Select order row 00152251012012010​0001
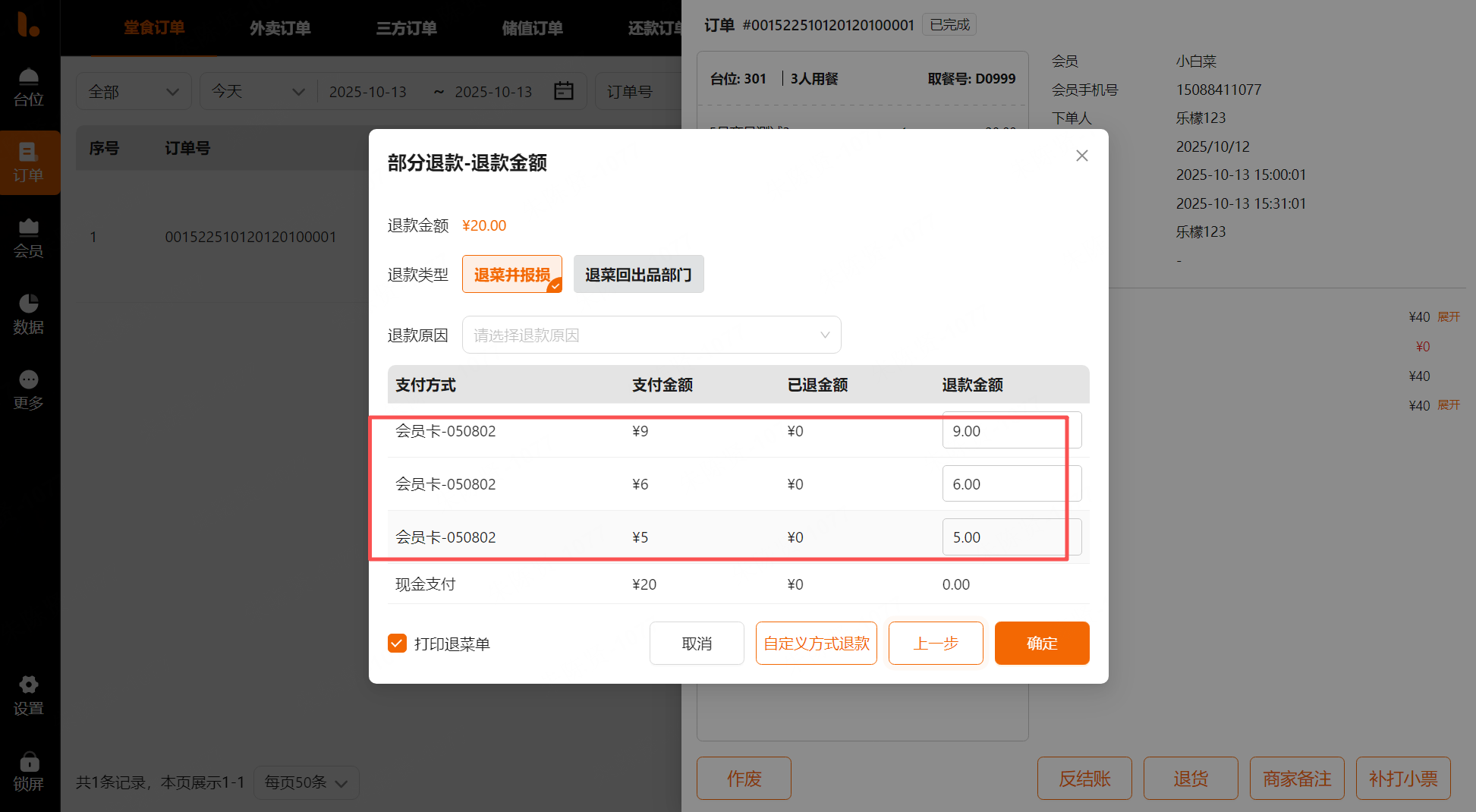This screenshot has height=812, width=1476. point(250,237)
